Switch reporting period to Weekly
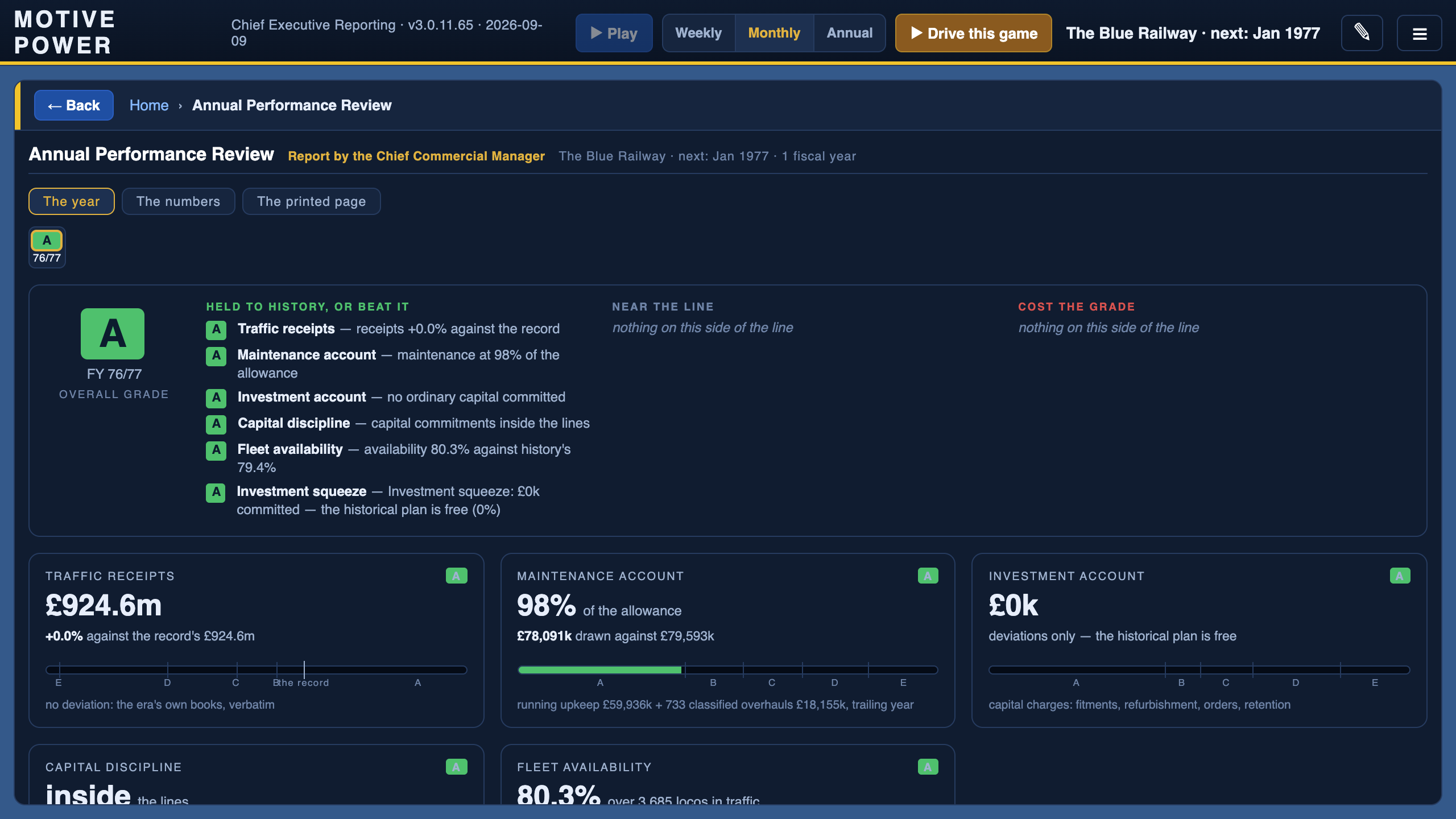The height and width of the screenshot is (819, 1456). click(x=698, y=33)
